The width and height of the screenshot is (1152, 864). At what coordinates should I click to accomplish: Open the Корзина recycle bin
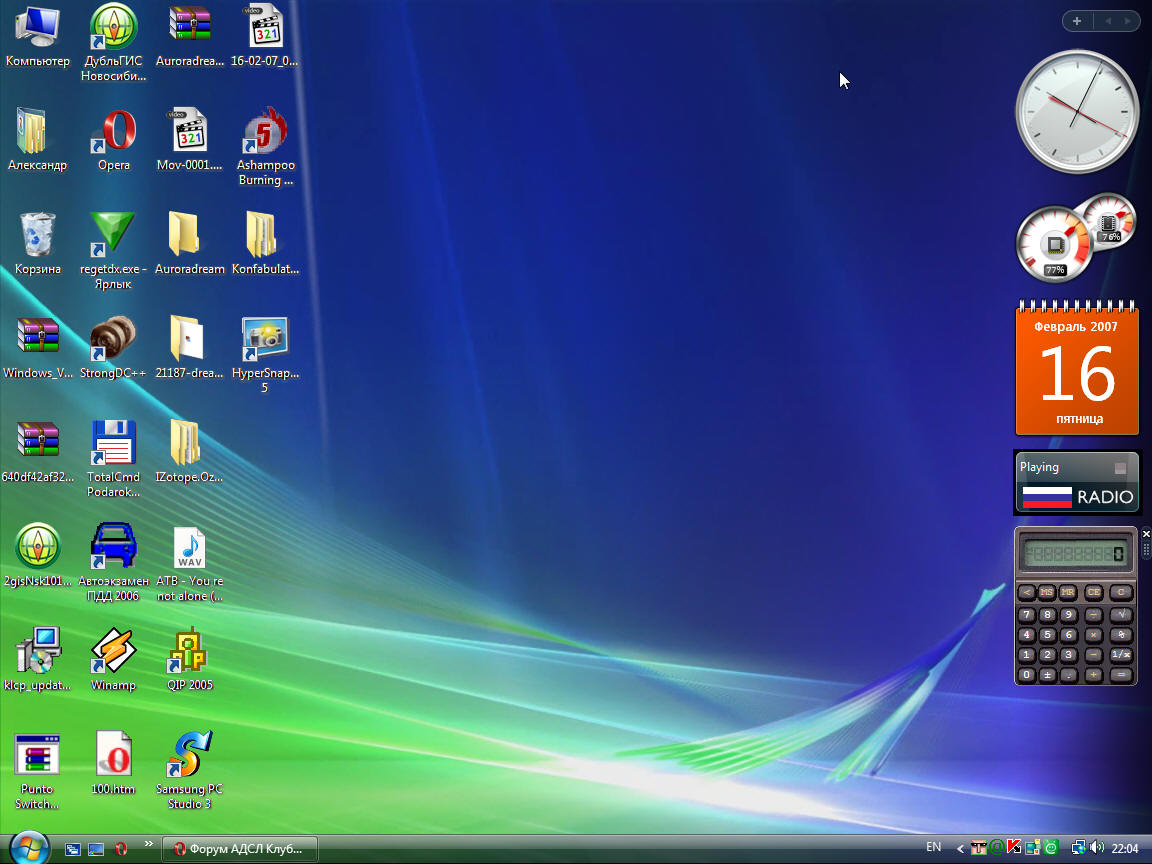pyautogui.click(x=38, y=236)
